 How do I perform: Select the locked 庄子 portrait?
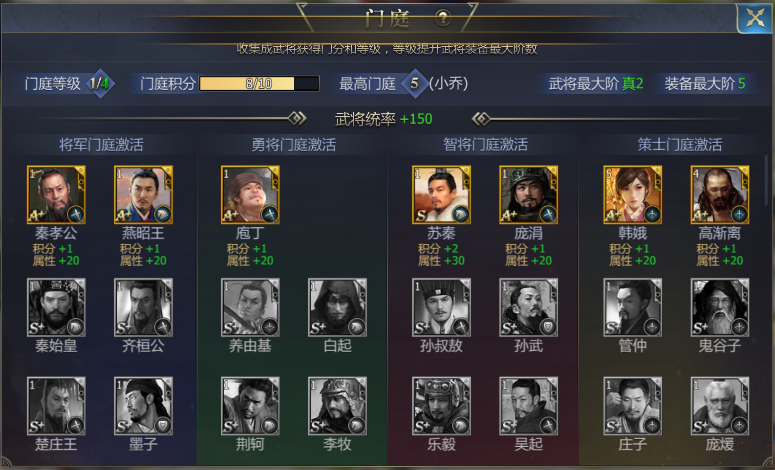point(633,406)
